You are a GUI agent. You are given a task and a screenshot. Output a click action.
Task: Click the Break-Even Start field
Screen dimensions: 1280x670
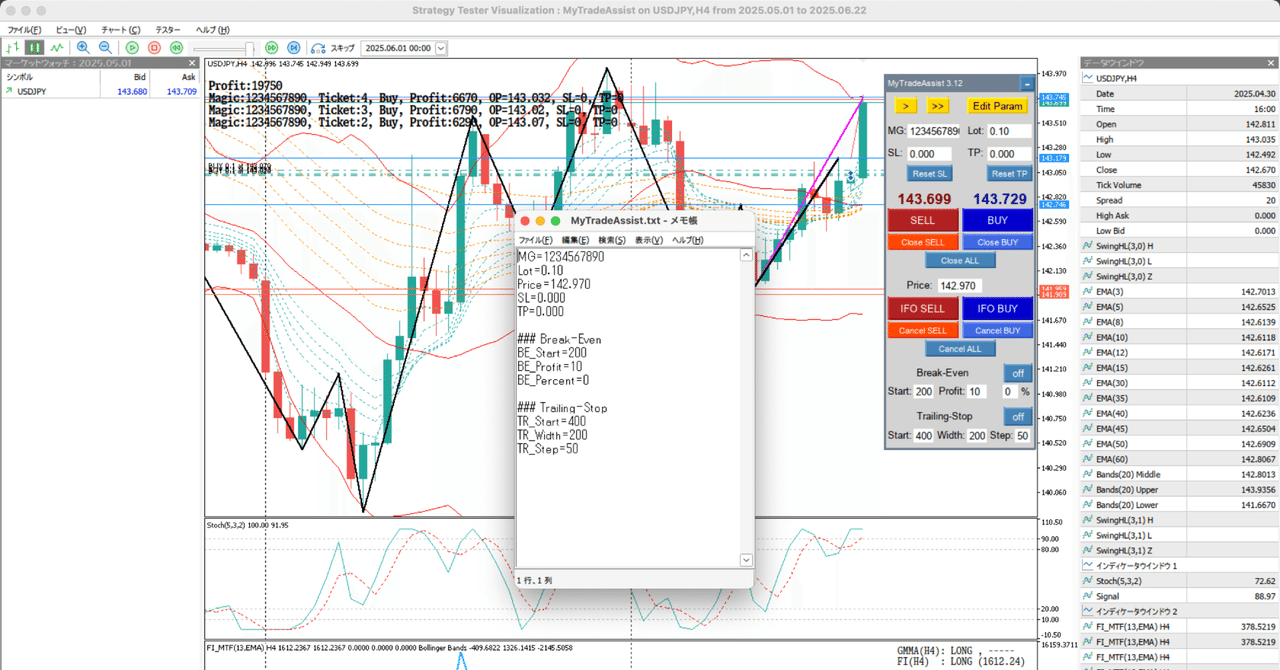tap(924, 391)
